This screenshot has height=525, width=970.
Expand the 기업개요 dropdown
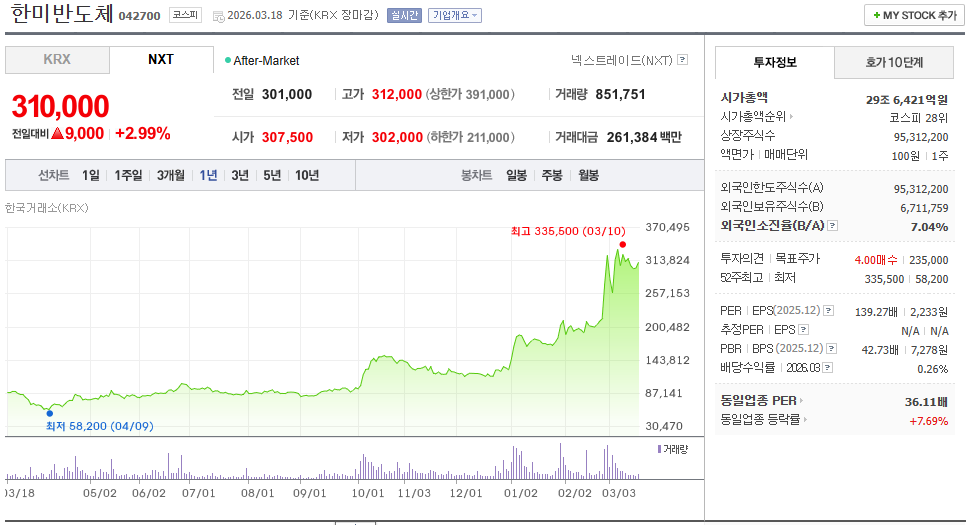455,15
